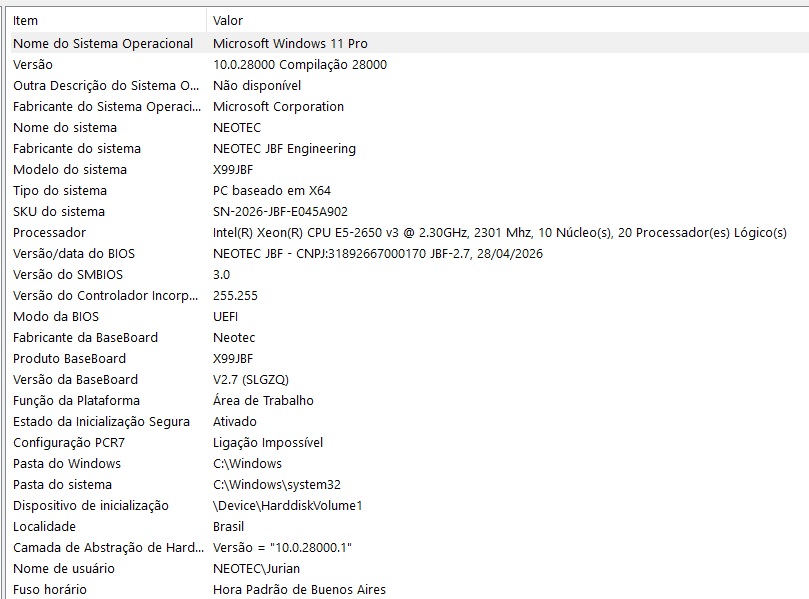The image size is (809, 599).
Task: Select the Localidade row
Action: click(x=44, y=527)
